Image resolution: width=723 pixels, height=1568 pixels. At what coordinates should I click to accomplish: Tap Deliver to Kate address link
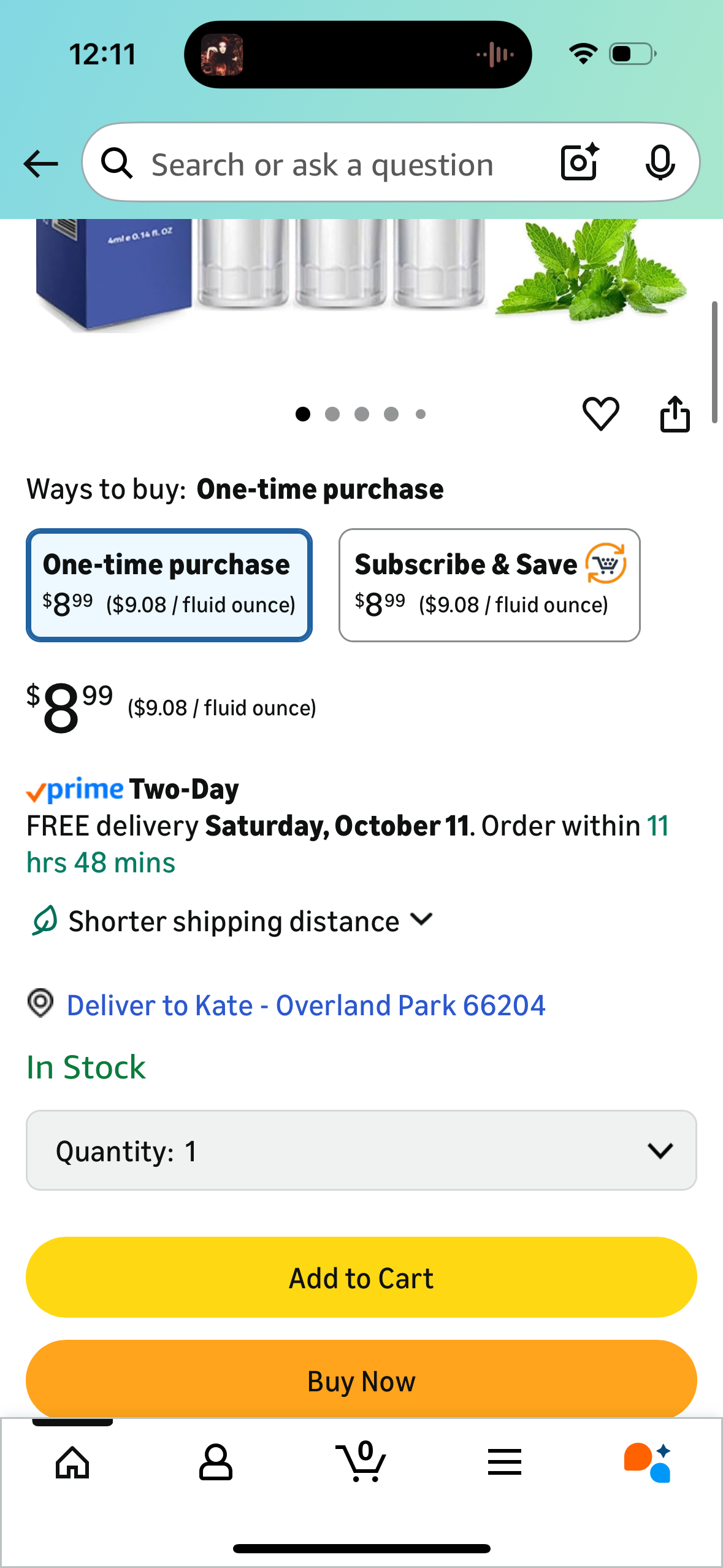click(306, 1005)
